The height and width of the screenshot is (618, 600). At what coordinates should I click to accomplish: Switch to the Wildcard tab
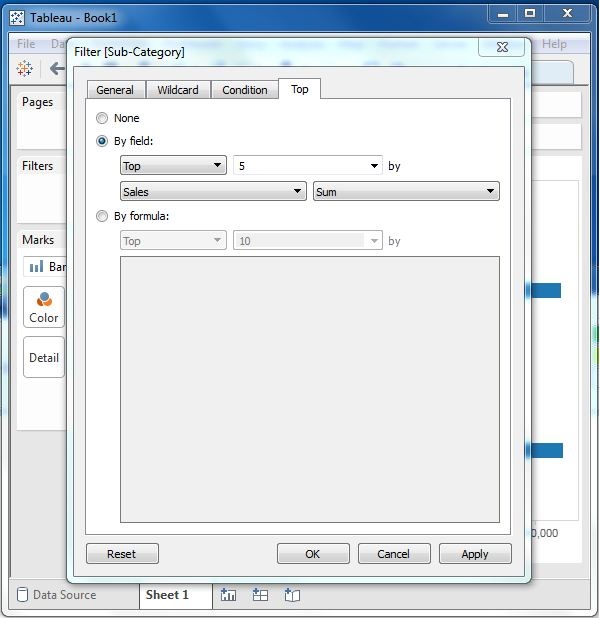(178, 90)
